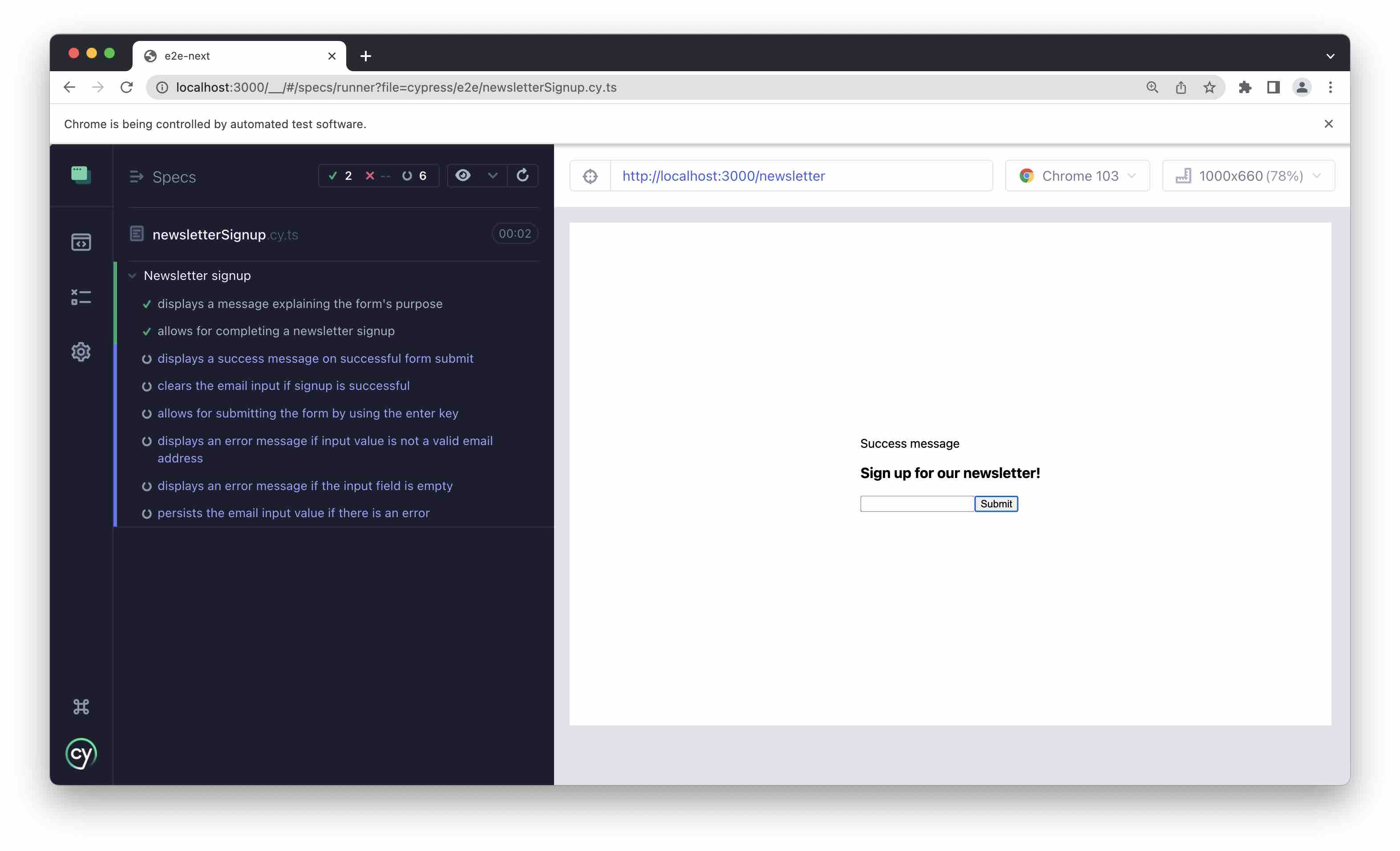Screen dimensions: 1400x851
Task: Open the Chrome profile avatar
Action: [1301, 87]
